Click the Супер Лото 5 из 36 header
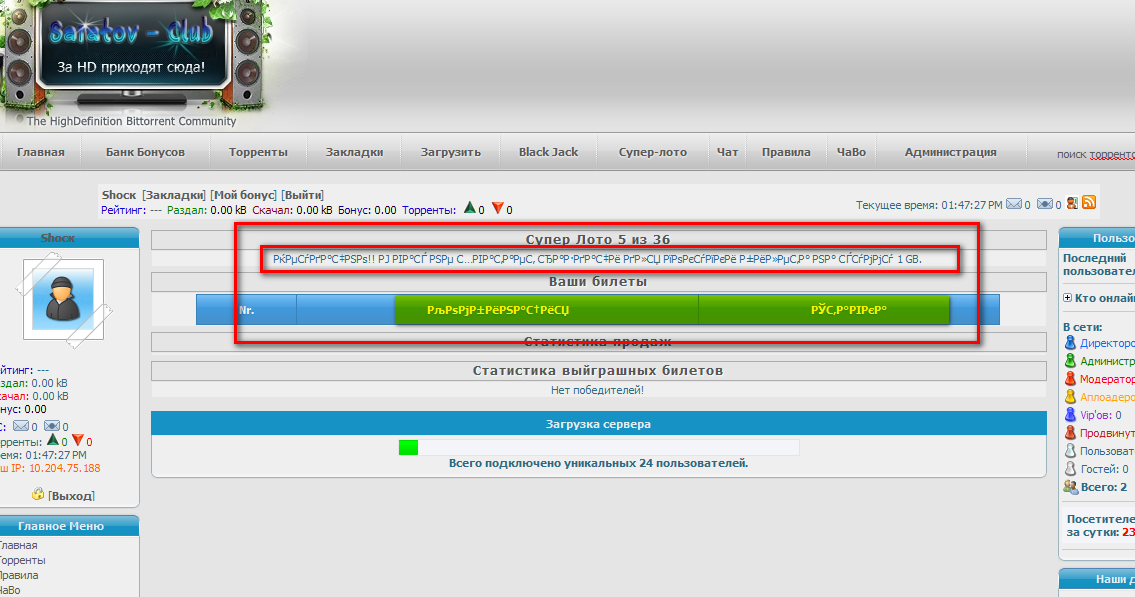 click(x=598, y=240)
